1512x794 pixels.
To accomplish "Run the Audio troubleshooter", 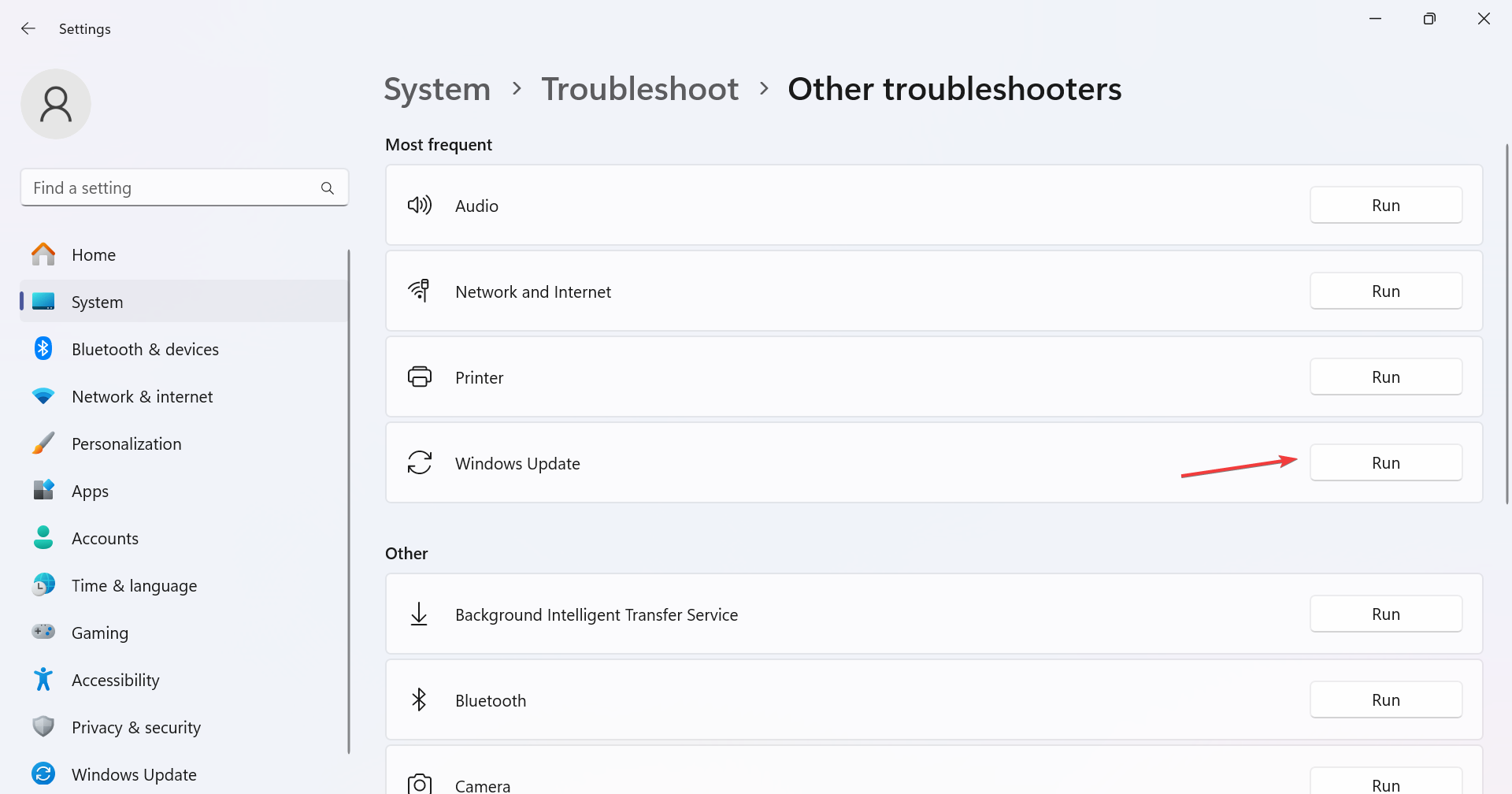I will pos(1385,206).
